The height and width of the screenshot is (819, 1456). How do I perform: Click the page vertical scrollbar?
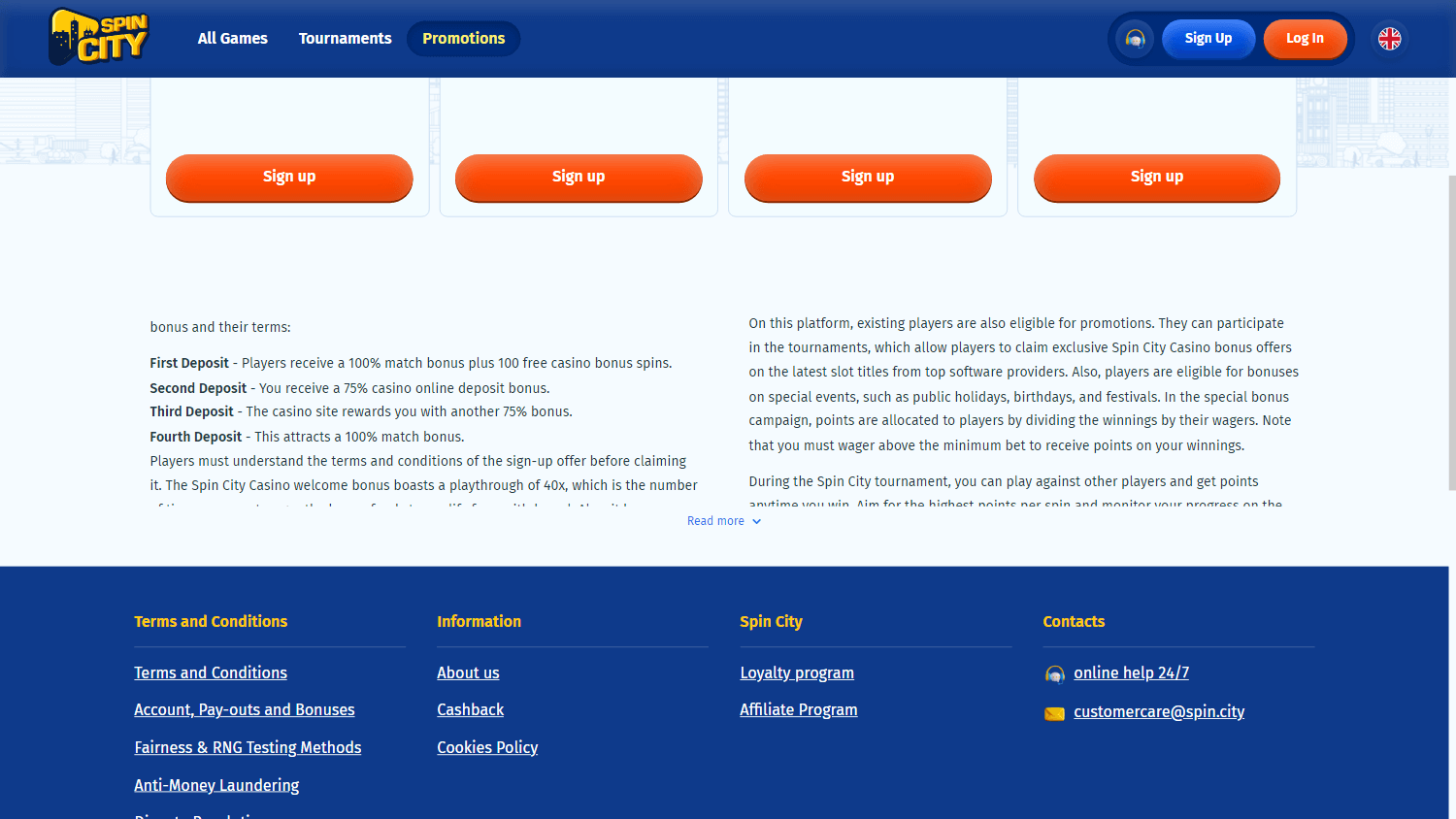(x=1451, y=334)
